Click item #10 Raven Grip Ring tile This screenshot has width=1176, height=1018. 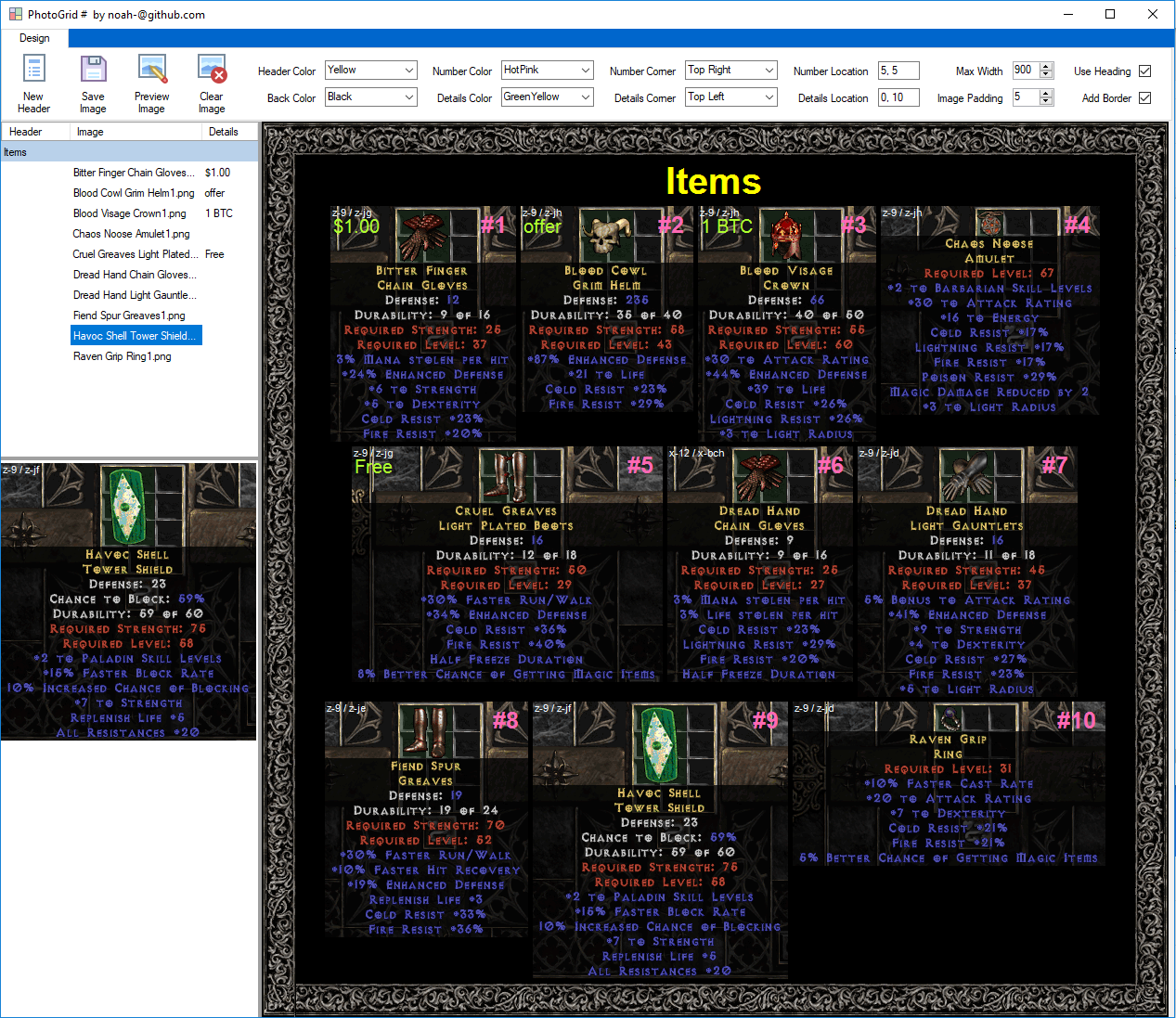click(x=949, y=784)
